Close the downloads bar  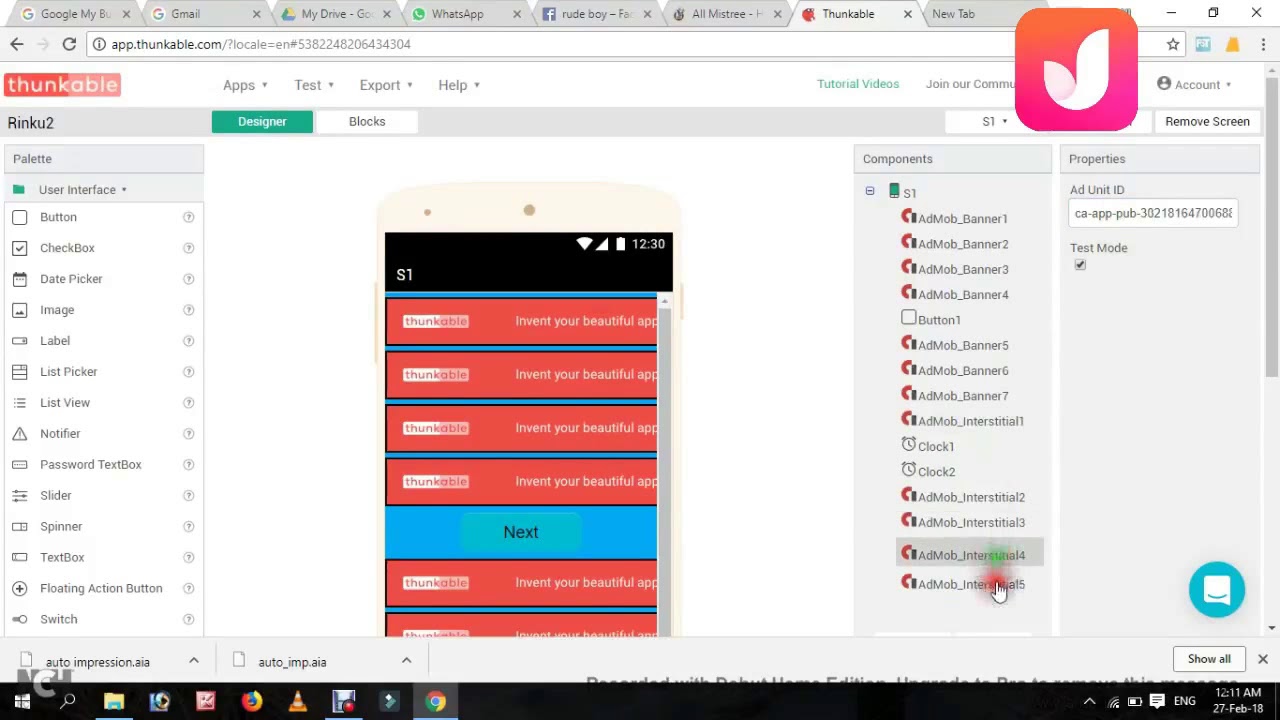click(x=1262, y=659)
